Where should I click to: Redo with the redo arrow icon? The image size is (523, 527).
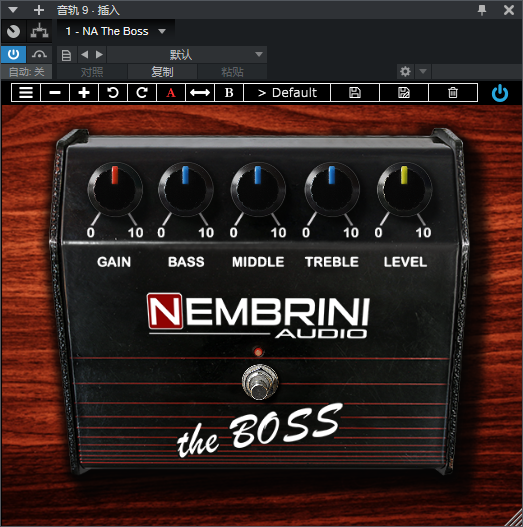(142, 92)
